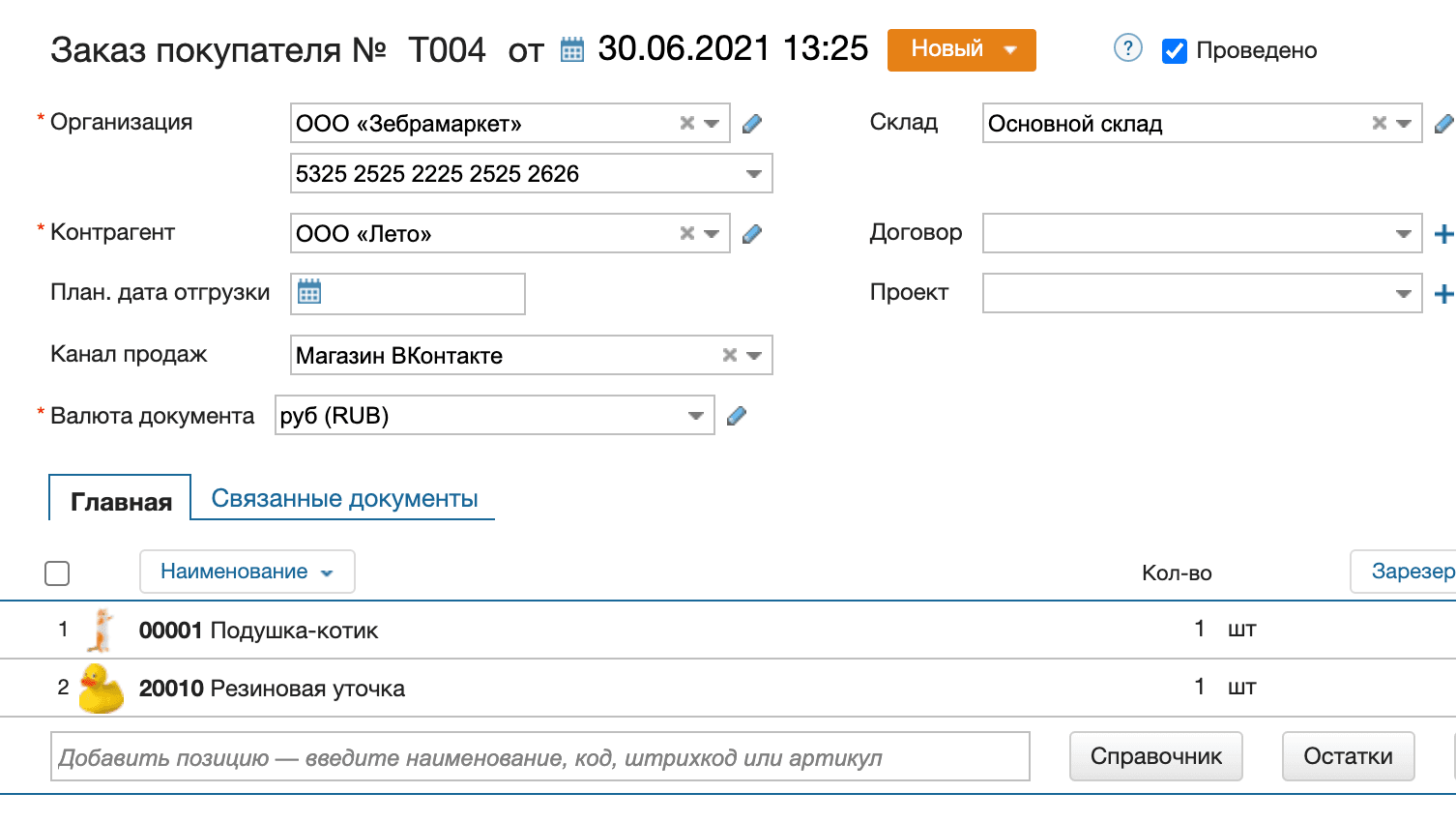1456x822 pixels.
Task: Click the Справочник button
Action: [1155, 756]
